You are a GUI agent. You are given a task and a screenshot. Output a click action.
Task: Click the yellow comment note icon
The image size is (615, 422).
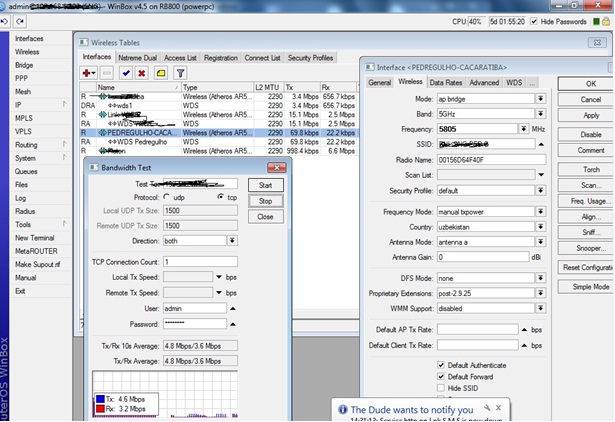[160, 73]
